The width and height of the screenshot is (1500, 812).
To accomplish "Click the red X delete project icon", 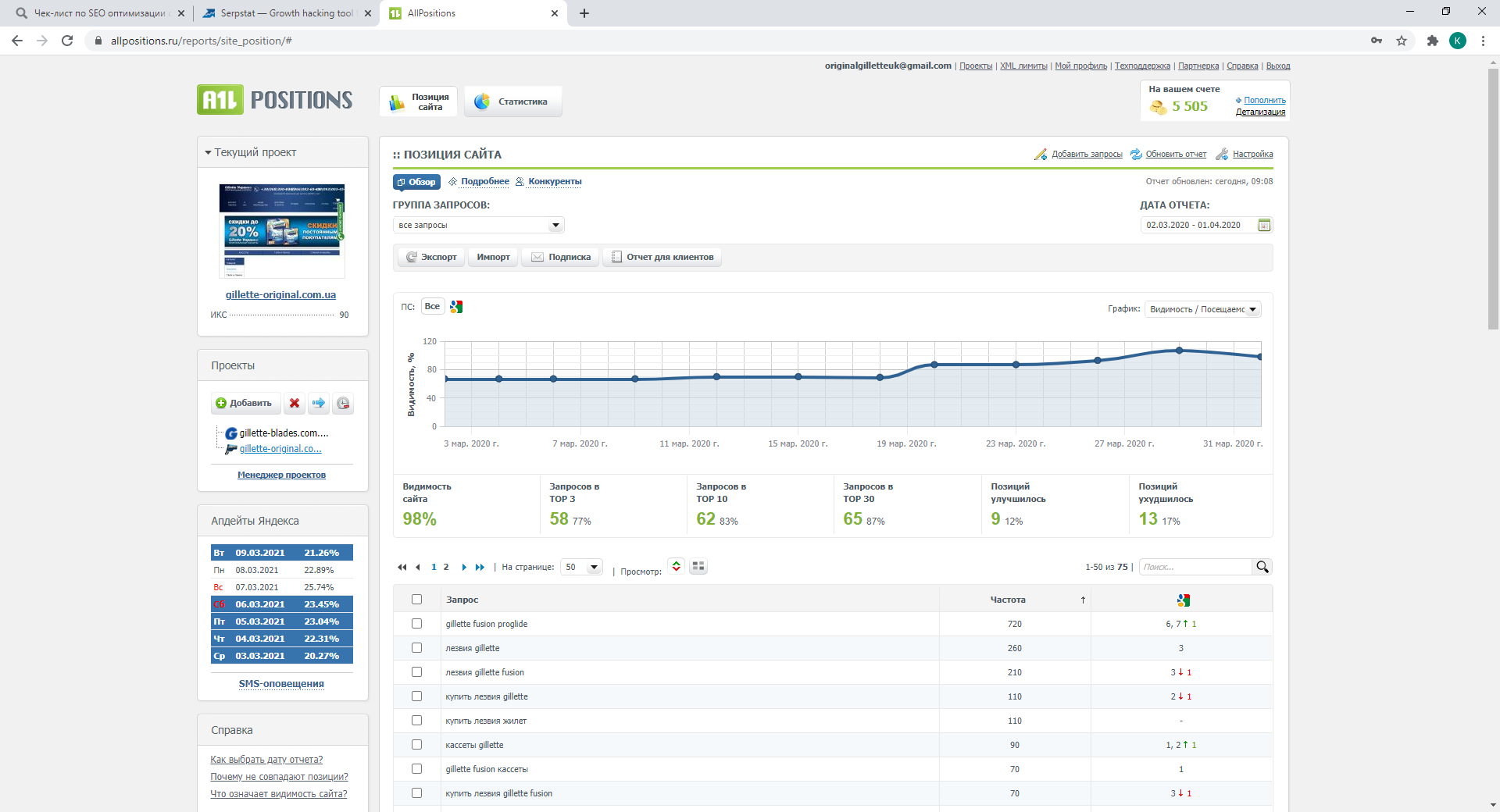I will (x=295, y=403).
